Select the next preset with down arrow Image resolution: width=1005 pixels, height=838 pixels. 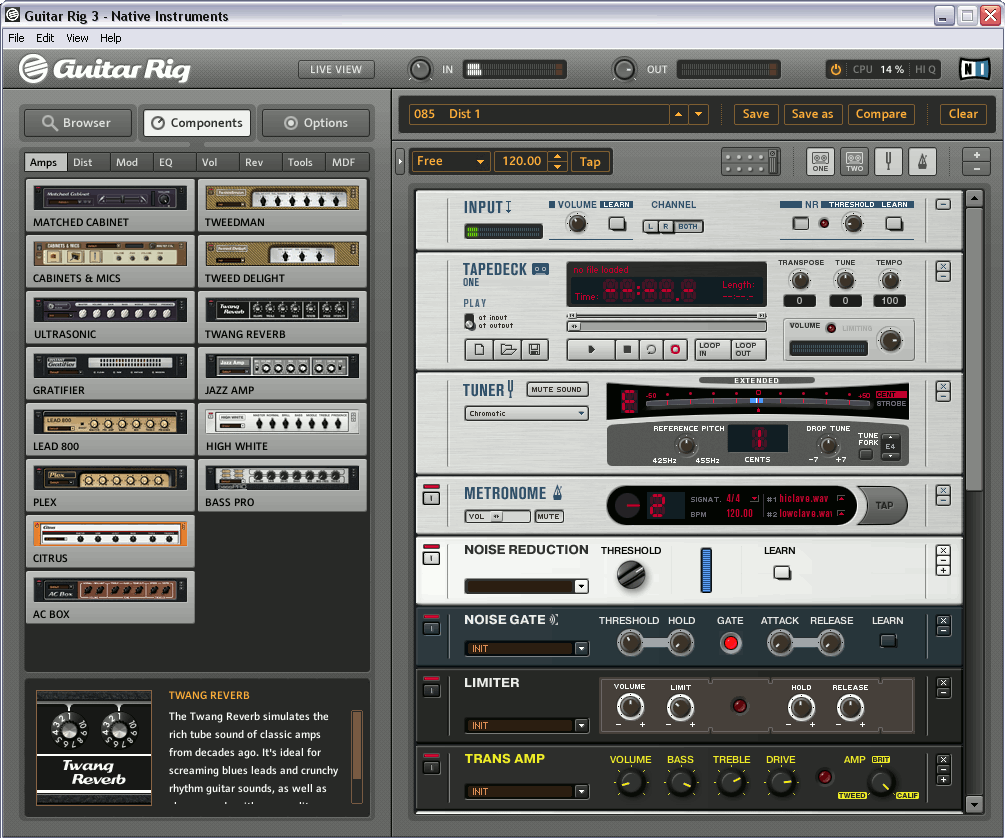click(x=698, y=114)
